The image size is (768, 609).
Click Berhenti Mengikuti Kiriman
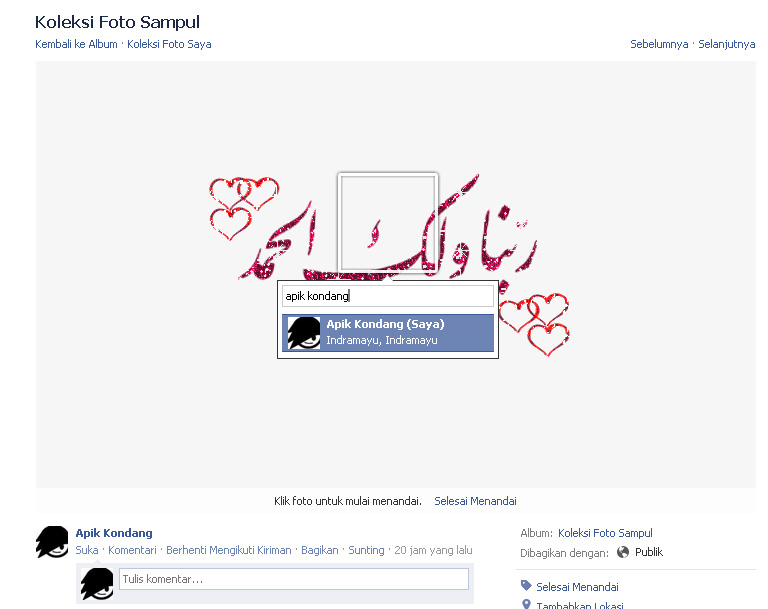(229, 550)
